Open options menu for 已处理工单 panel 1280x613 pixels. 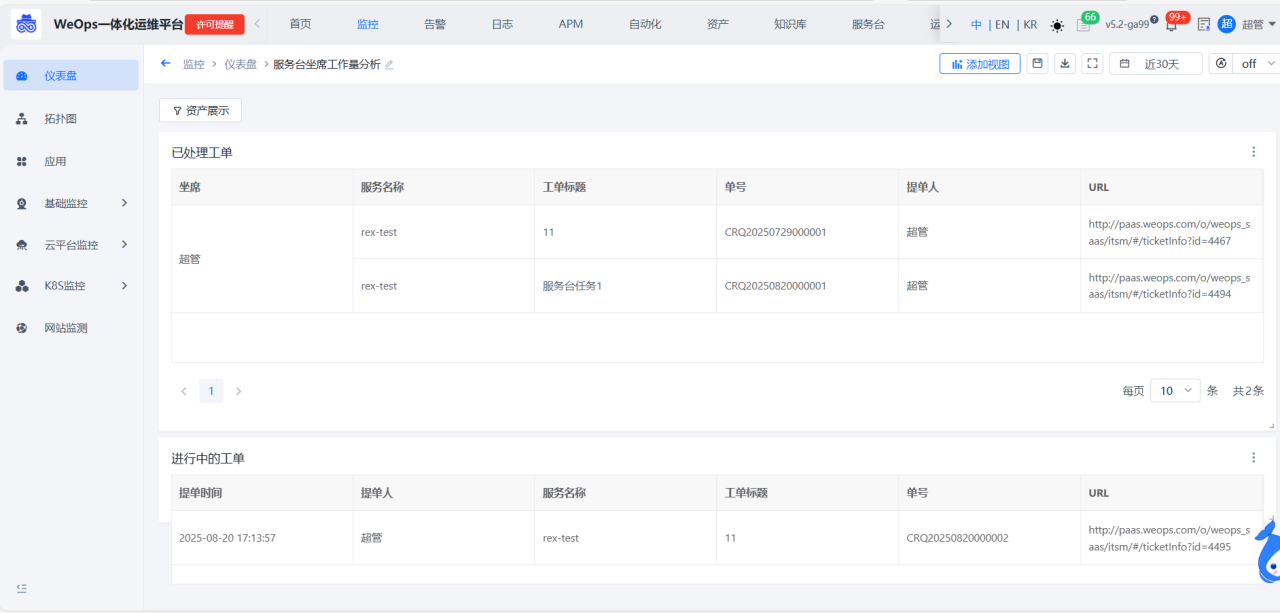coord(1253,152)
